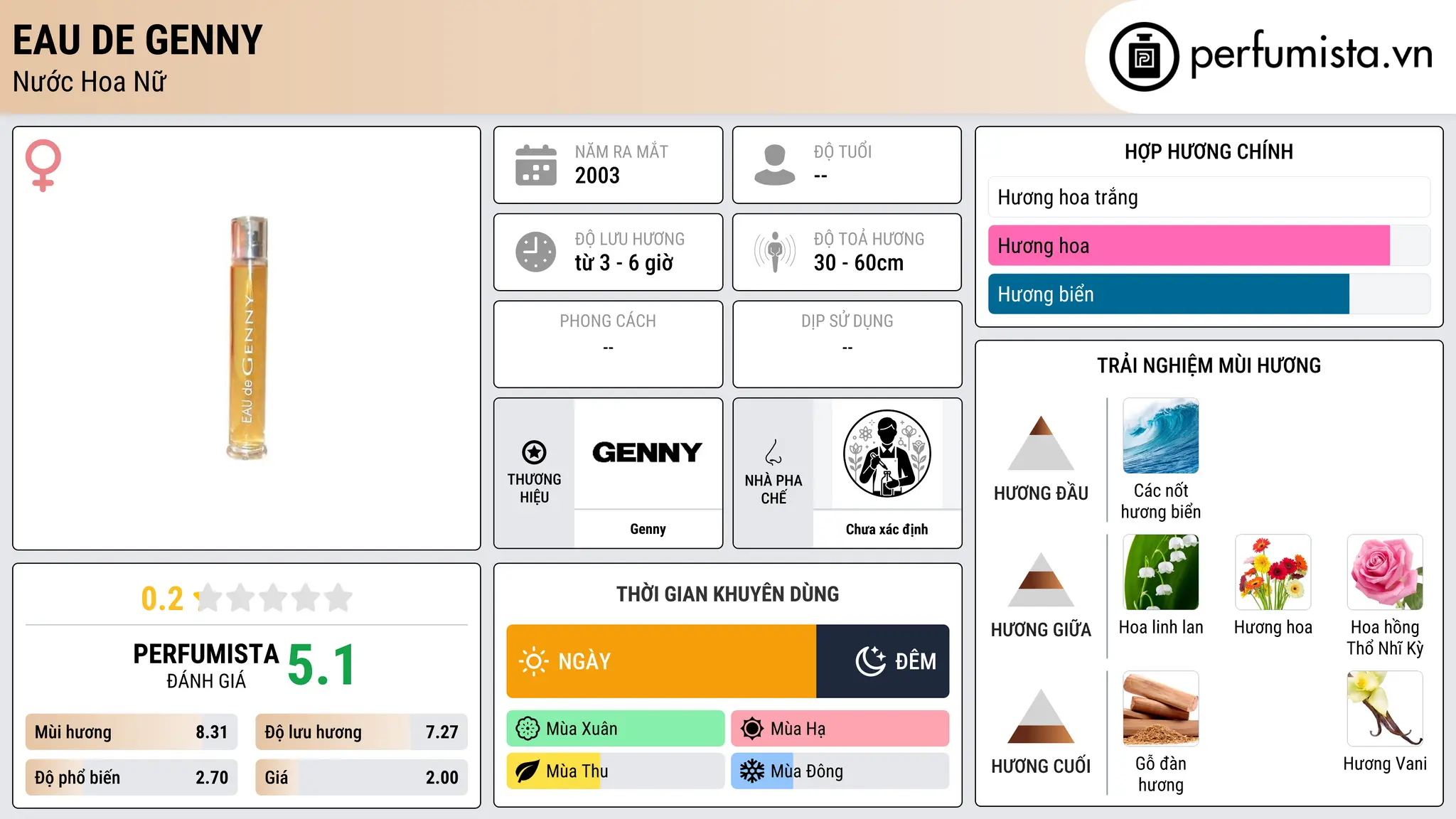Click the Hương cuối pyramid icon
Viewport: 1456px width, 819px height.
click(x=1041, y=716)
